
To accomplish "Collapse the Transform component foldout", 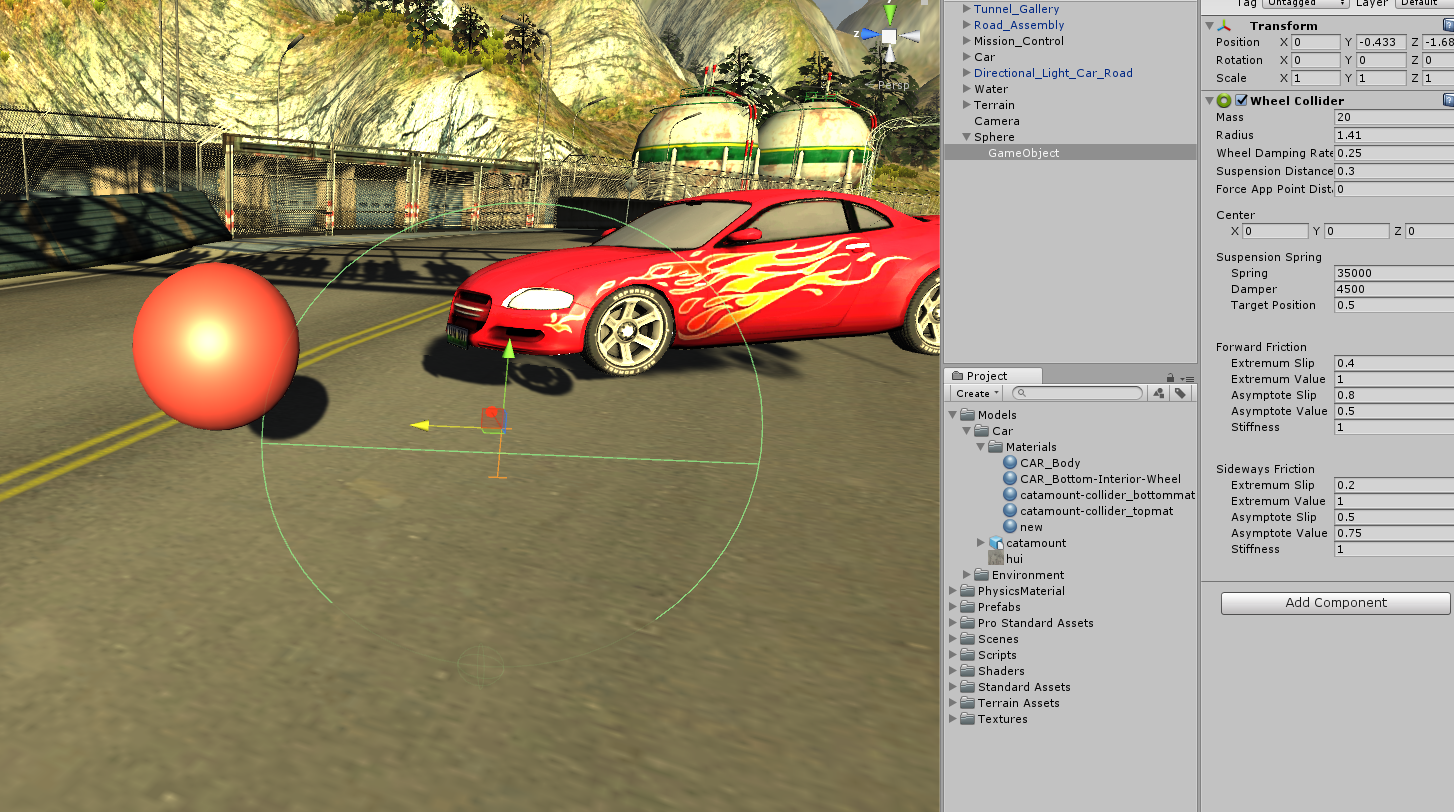I will 1209,26.
